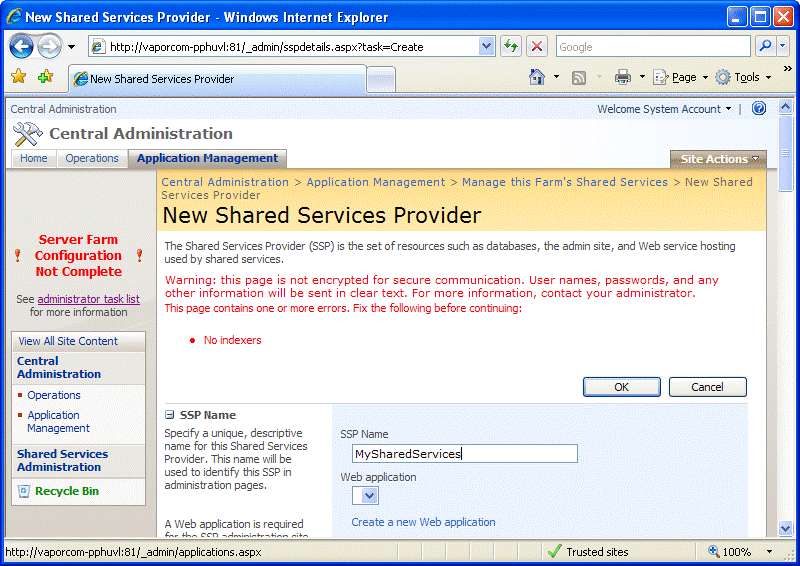Select the New Shared Services Provider tab

217,79
